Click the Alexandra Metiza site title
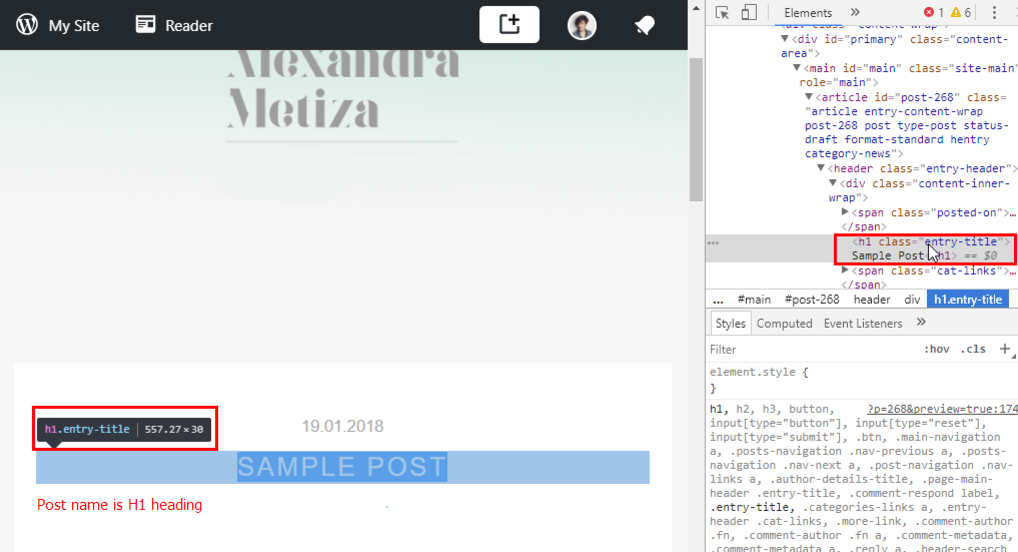The image size is (1018, 552). pos(343,90)
